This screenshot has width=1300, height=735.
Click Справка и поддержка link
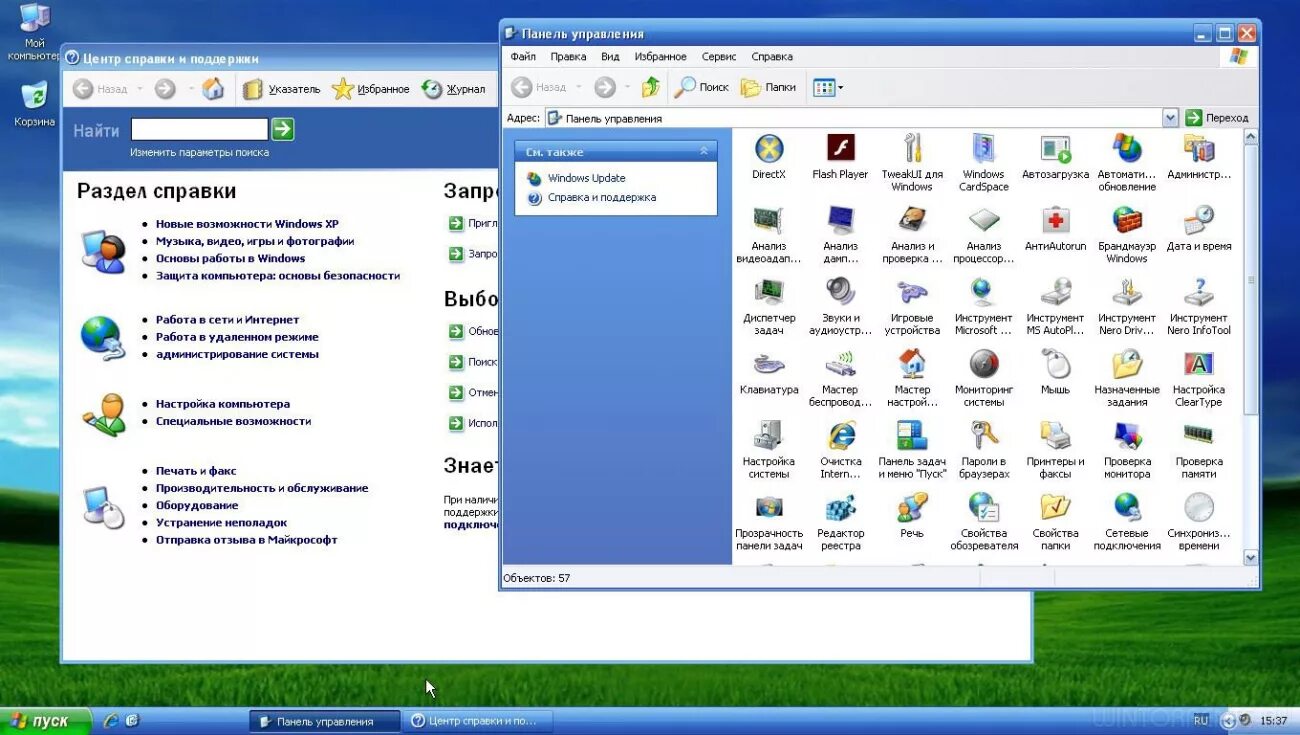tap(602, 197)
